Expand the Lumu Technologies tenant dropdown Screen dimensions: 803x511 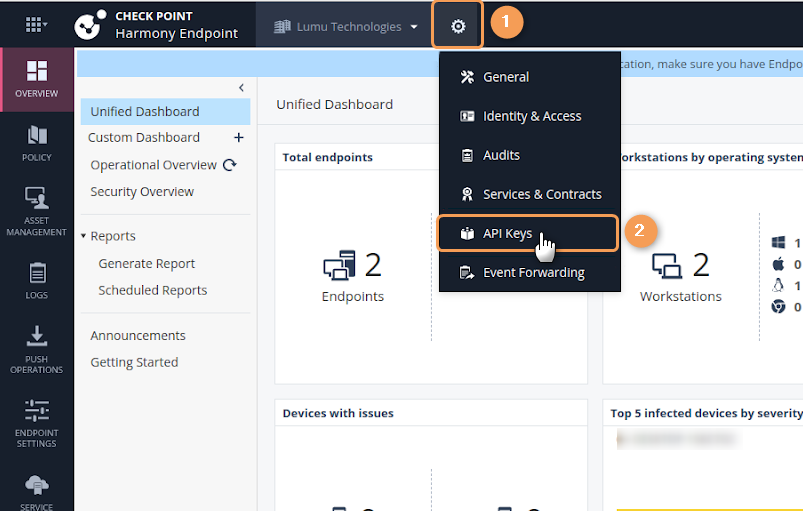[x=345, y=27]
